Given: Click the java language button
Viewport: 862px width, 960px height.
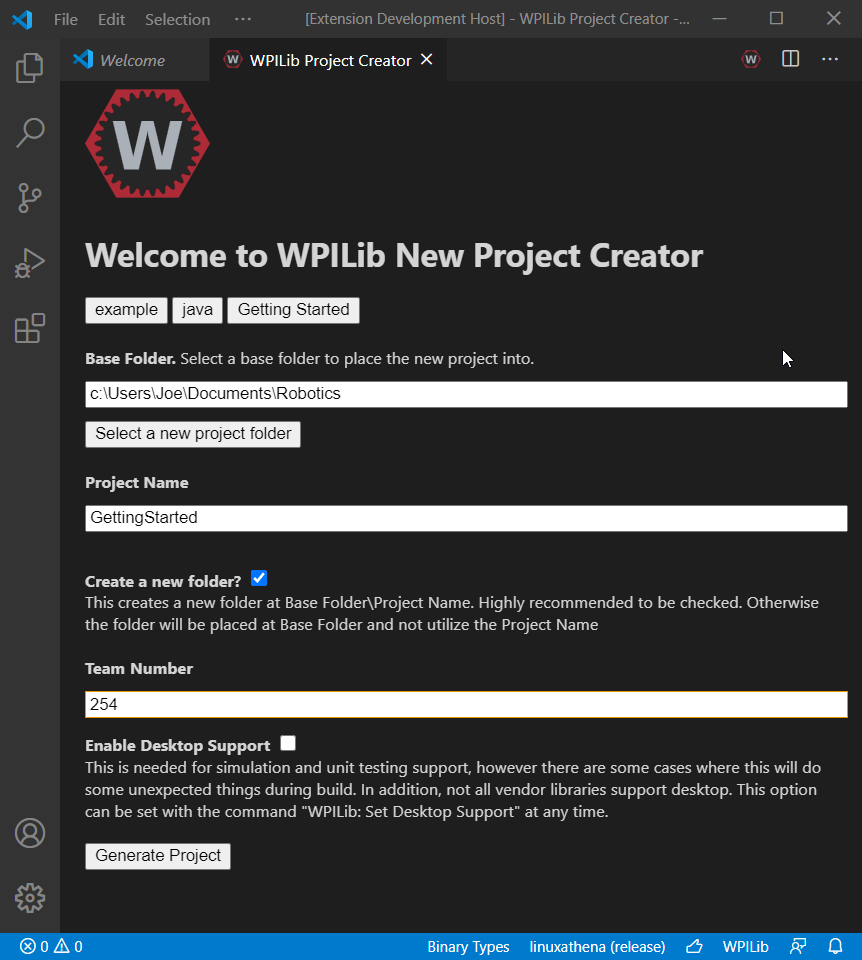Looking at the screenshot, I should (197, 310).
